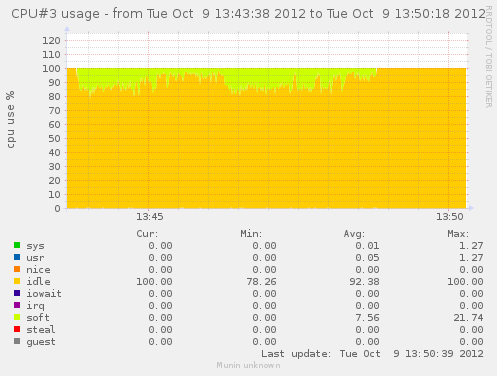Click the soft max value 21.74
The height and width of the screenshot is (376, 497).
pos(468,318)
